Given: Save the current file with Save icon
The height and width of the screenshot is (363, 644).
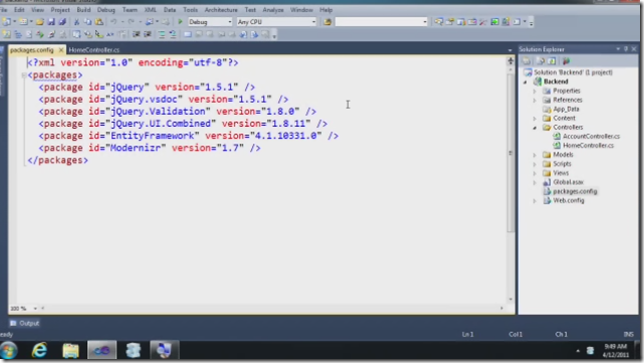Looking at the screenshot, I should pos(51,22).
